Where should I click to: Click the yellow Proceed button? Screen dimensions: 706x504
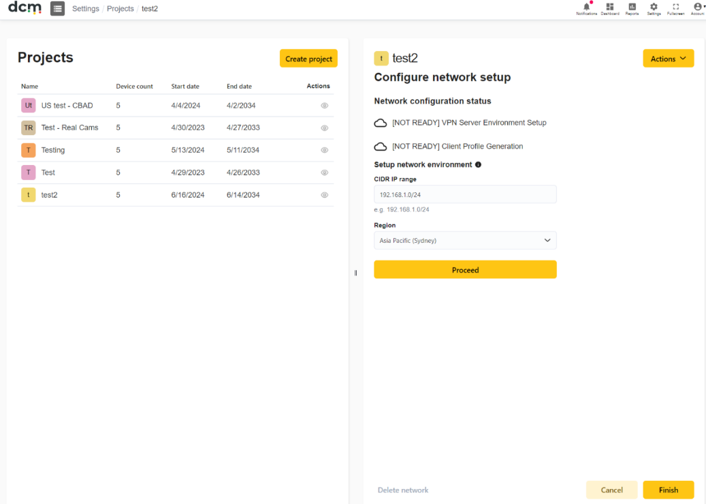point(465,270)
